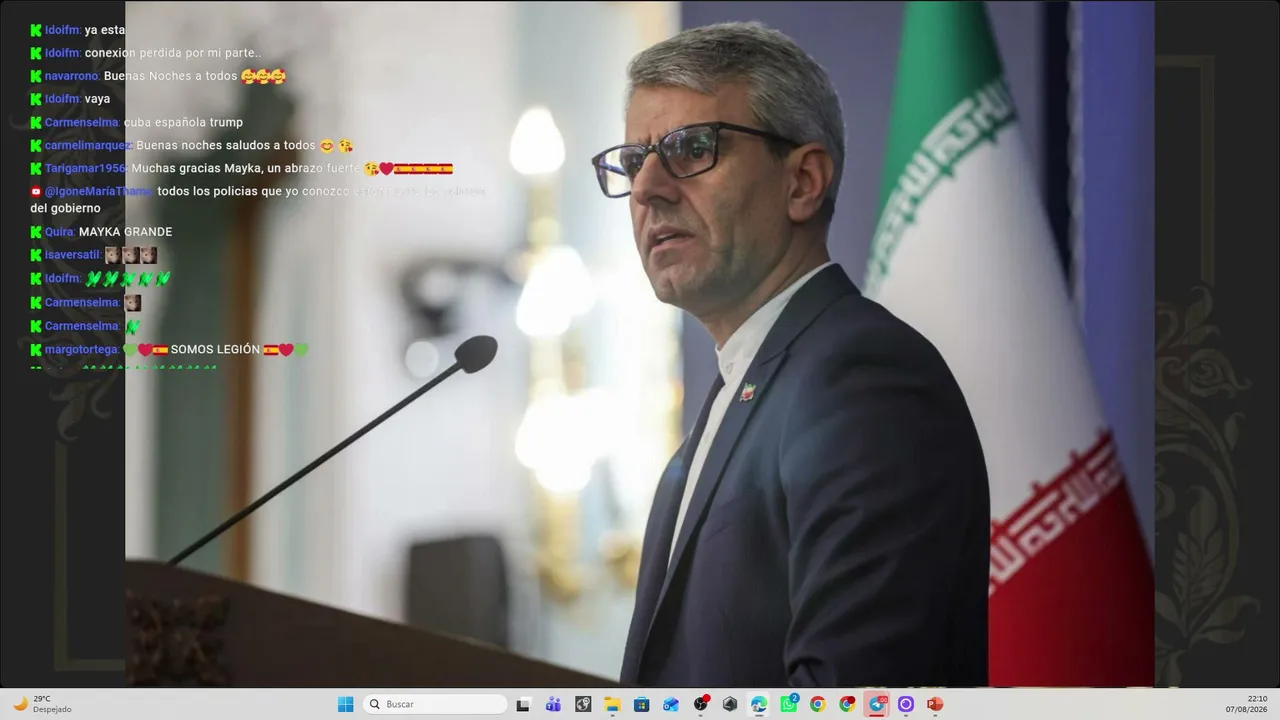Image resolution: width=1280 pixels, height=720 pixels.
Task: Click the Kick icon beside Tarigamar1956
Action: coord(36,168)
